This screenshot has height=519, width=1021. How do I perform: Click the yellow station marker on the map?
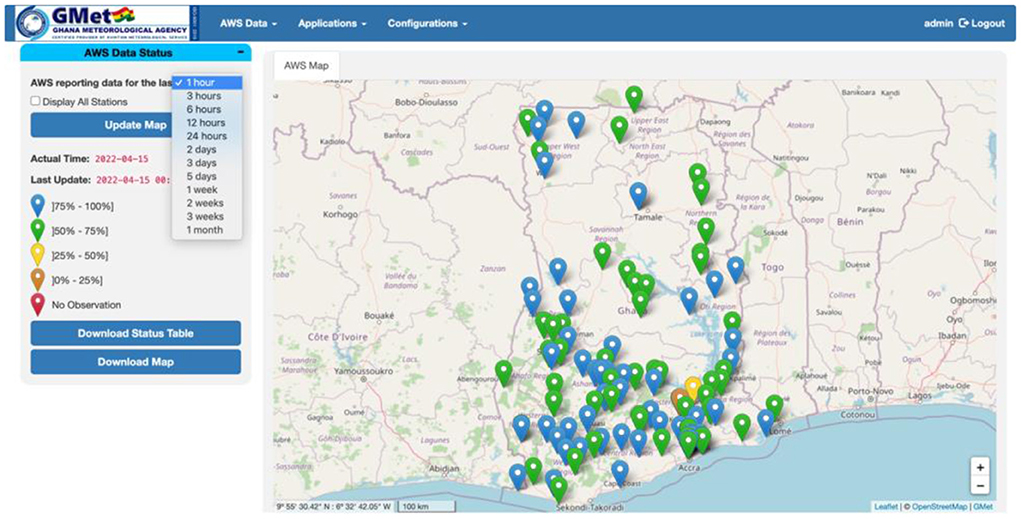tap(693, 386)
